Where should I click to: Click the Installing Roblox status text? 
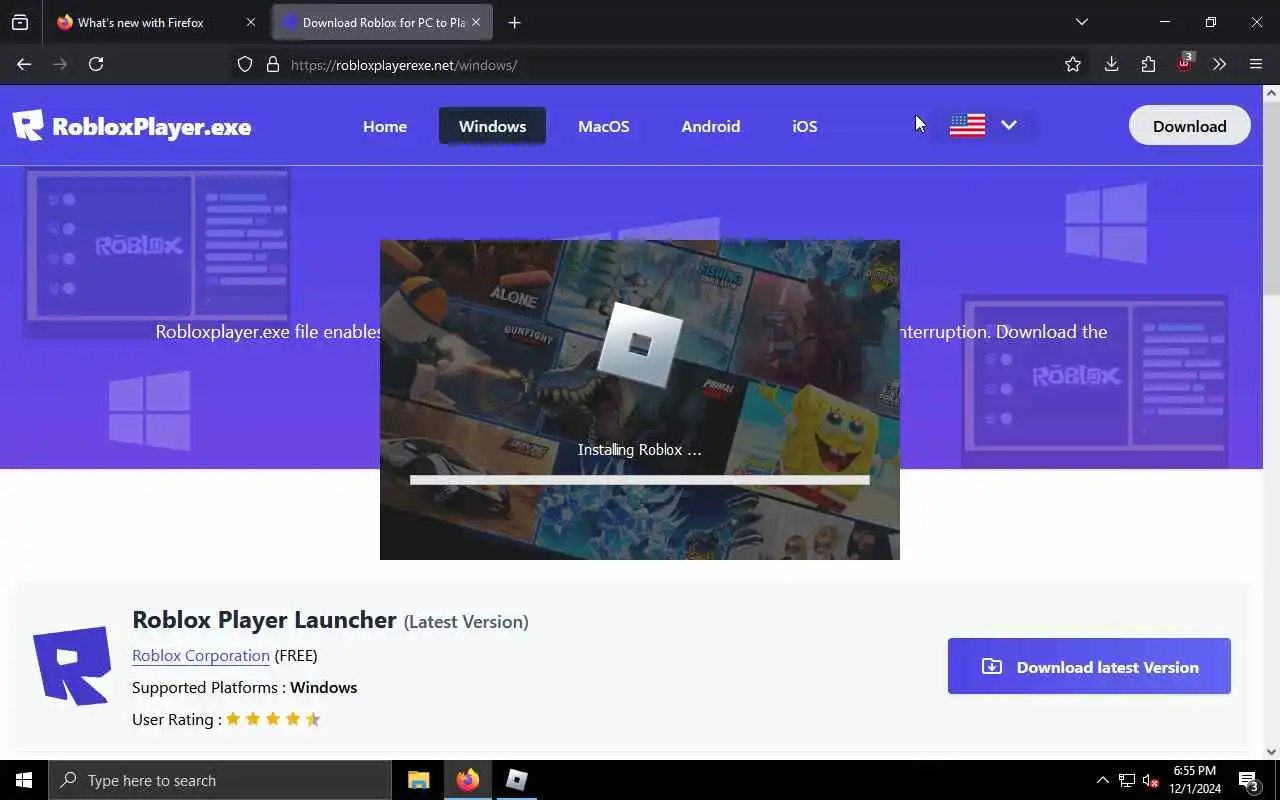(x=640, y=449)
